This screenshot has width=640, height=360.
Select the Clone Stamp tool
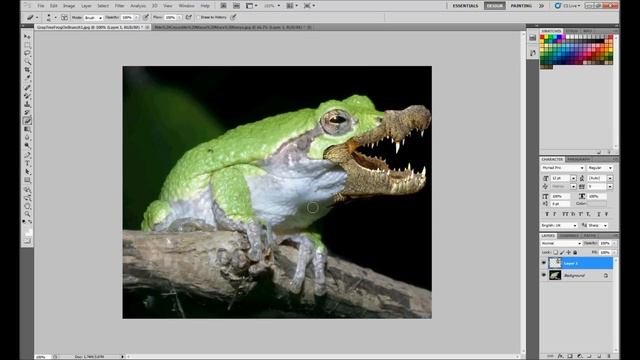27,104
